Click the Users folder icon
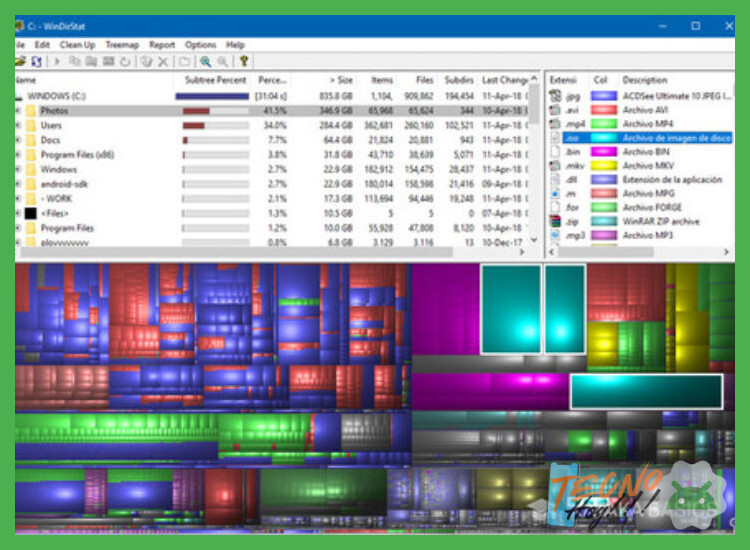 31,126
